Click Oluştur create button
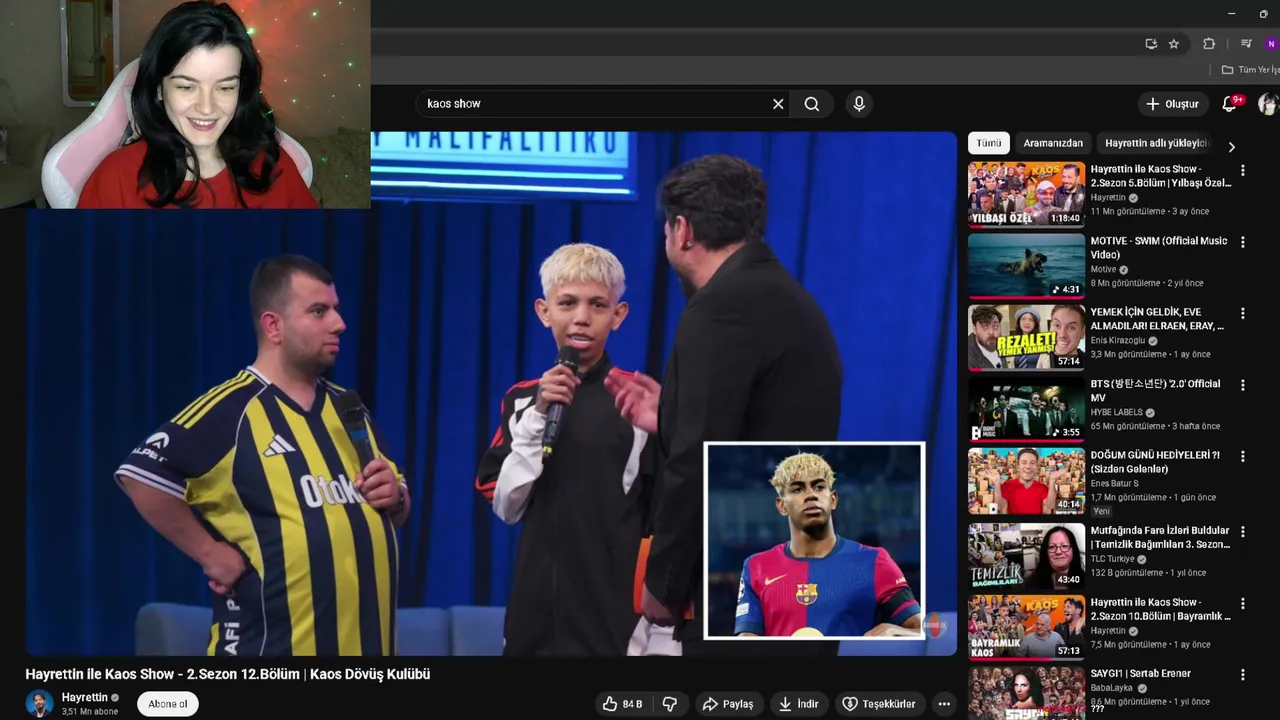 [x=1172, y=104]
